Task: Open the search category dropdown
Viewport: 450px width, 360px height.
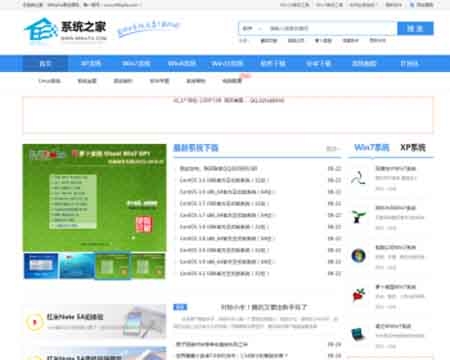Action: click(x=252, y=28)
